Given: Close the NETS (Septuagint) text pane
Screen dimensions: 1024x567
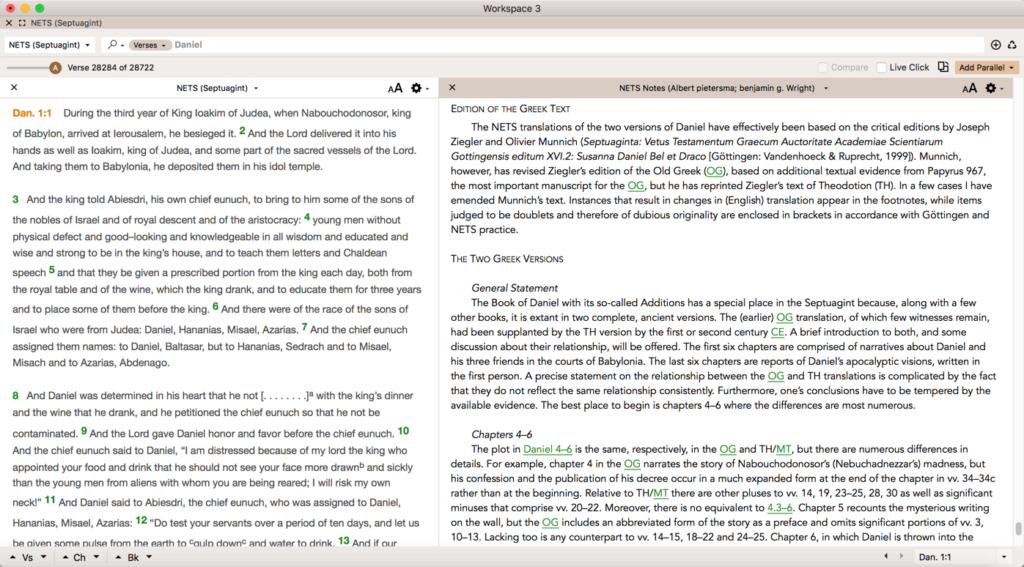Looking at the screenshot, I should coord(14,88).
